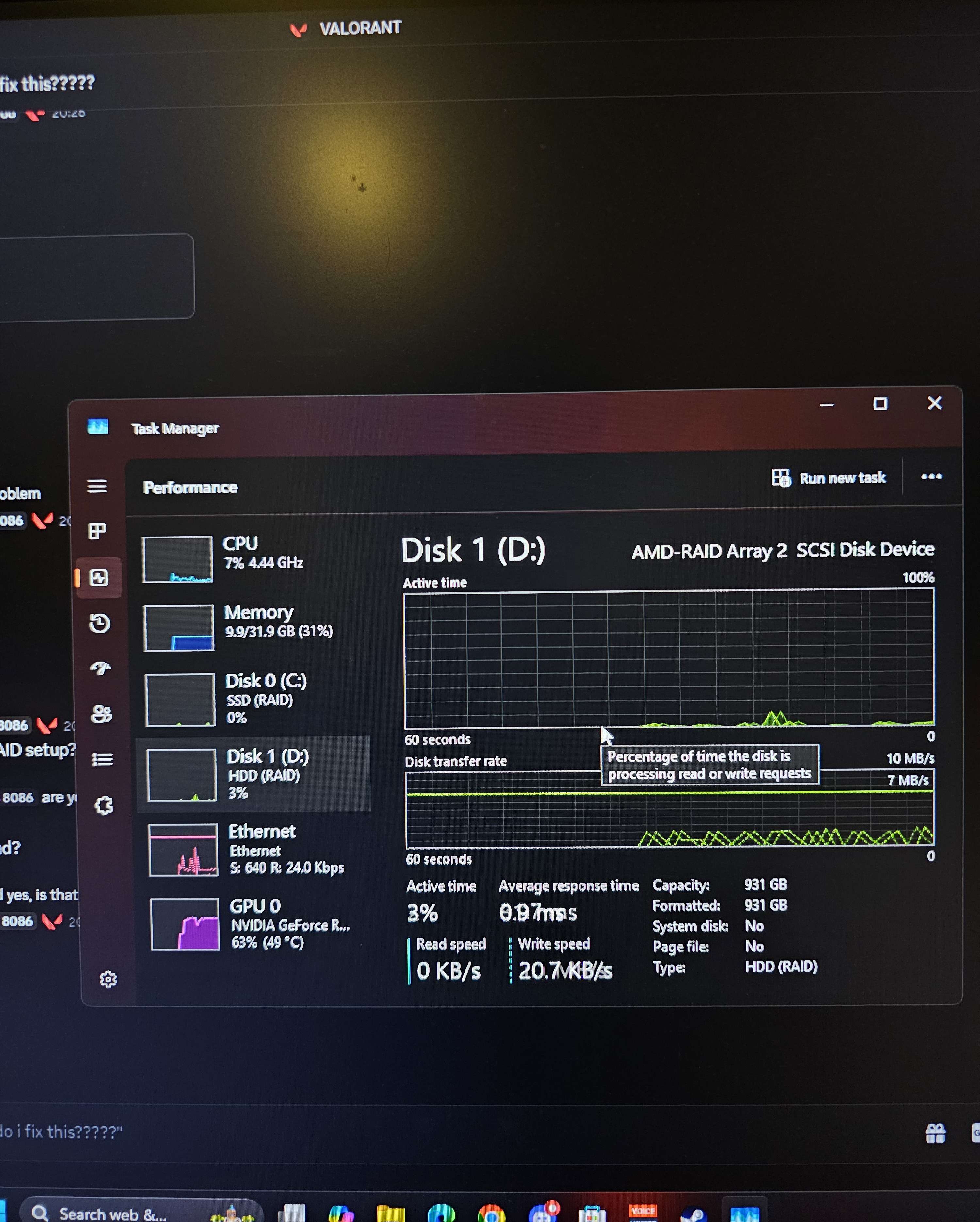Click Run new task button

[829, 478]
